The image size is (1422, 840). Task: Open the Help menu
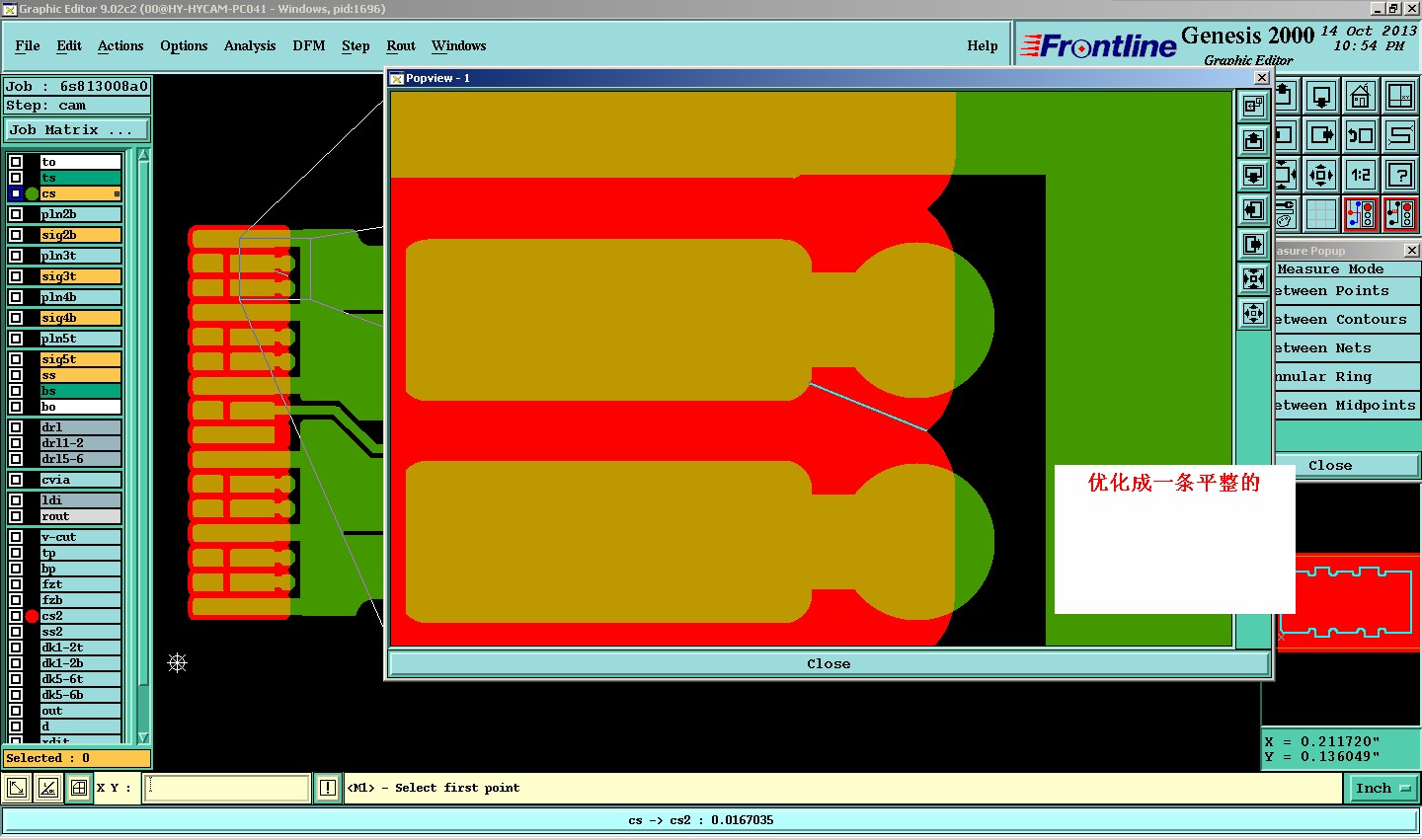pos(983,45)
